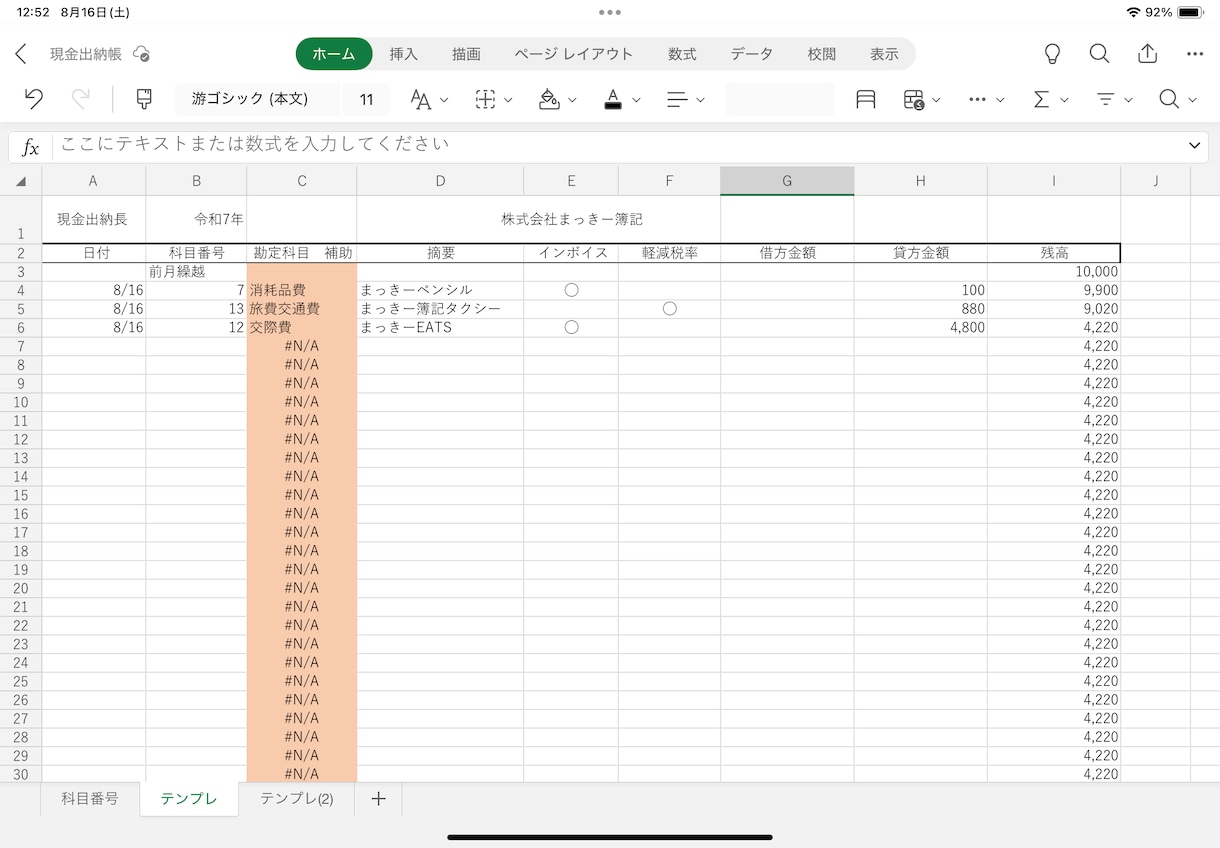Tap the empty number format box
1220x848 pixels.
pos(780,99)
